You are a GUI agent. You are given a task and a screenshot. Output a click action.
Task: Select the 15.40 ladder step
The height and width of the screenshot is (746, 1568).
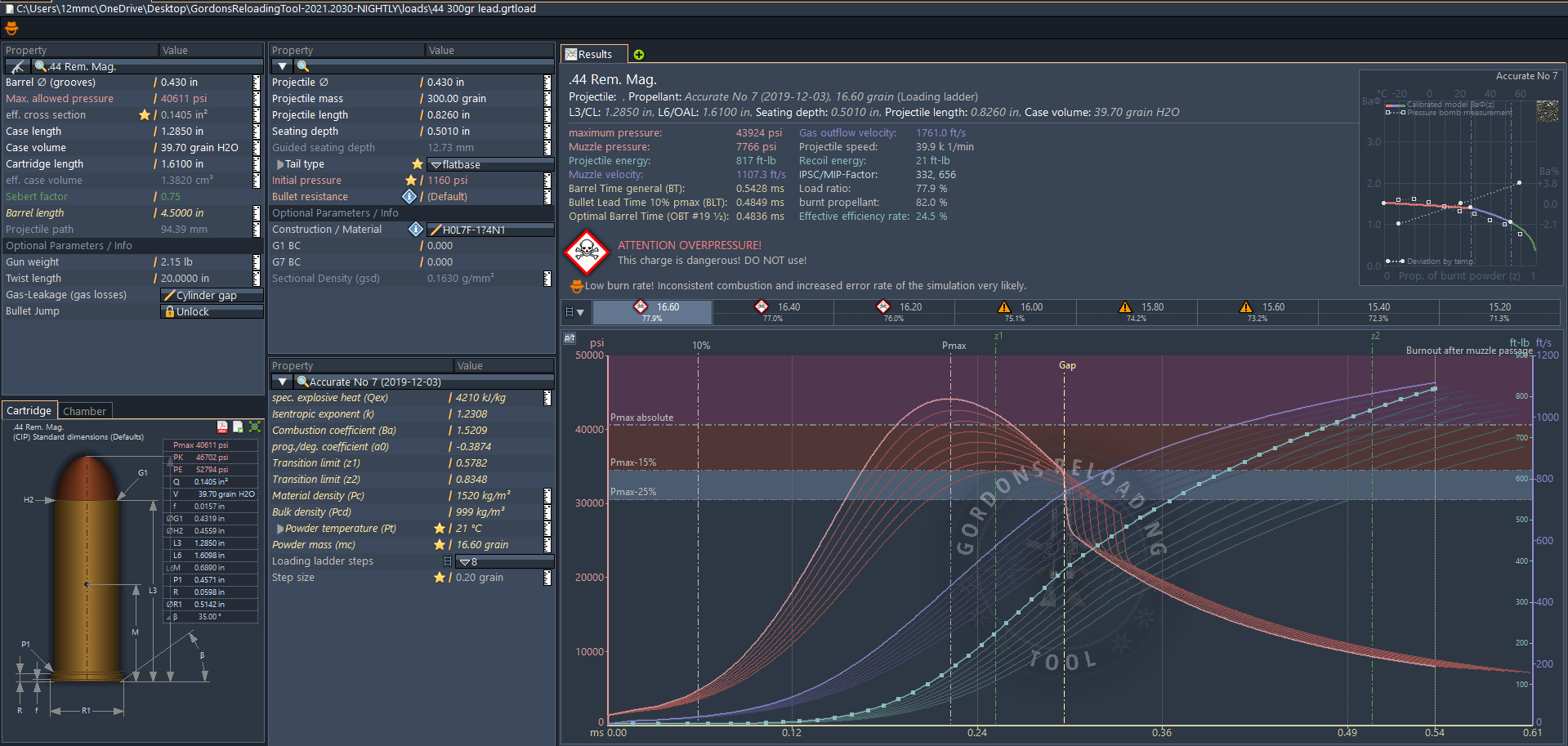(x=1378, y=312)
